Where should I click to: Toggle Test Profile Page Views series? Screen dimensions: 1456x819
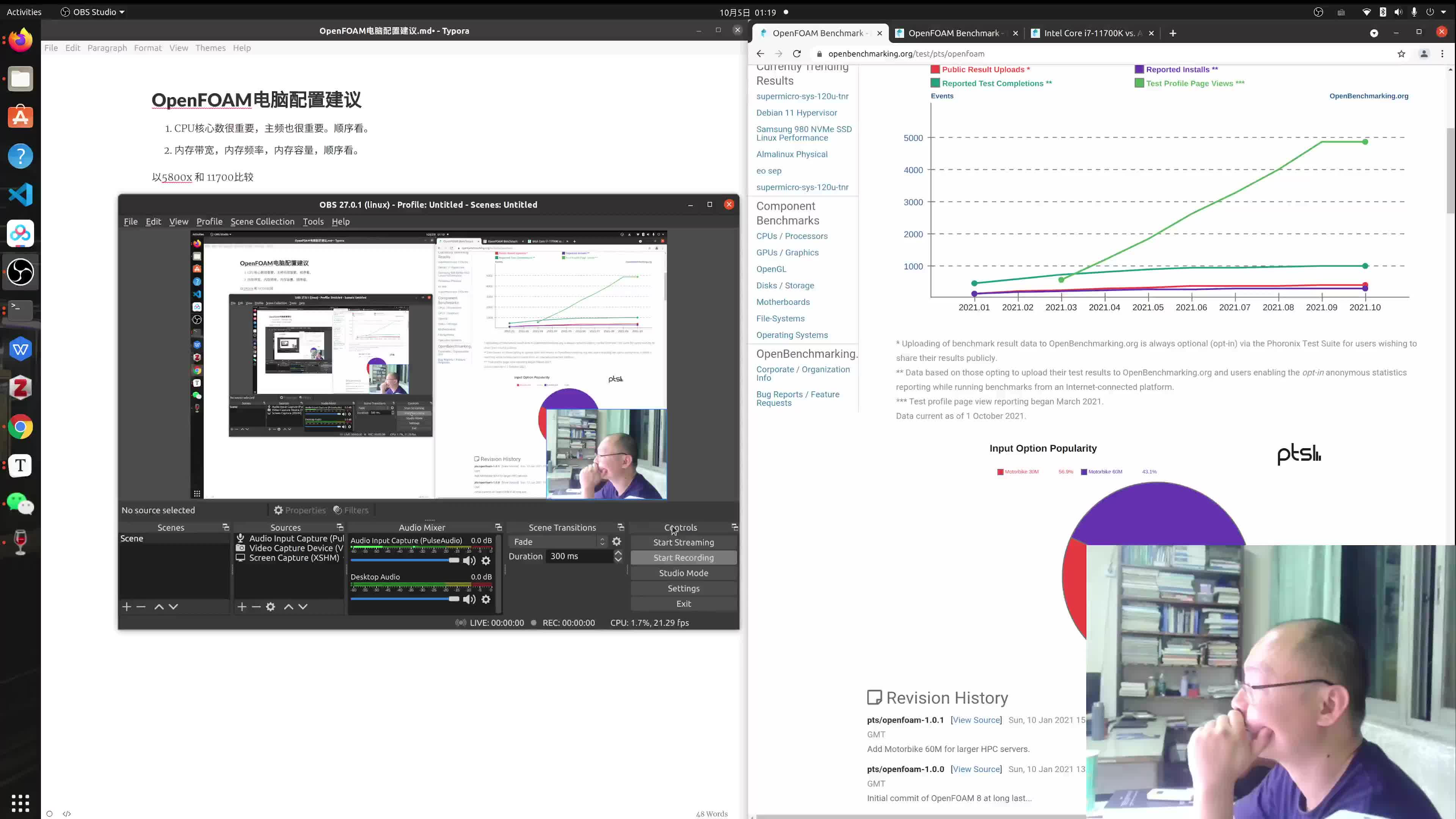point(1189,83)
